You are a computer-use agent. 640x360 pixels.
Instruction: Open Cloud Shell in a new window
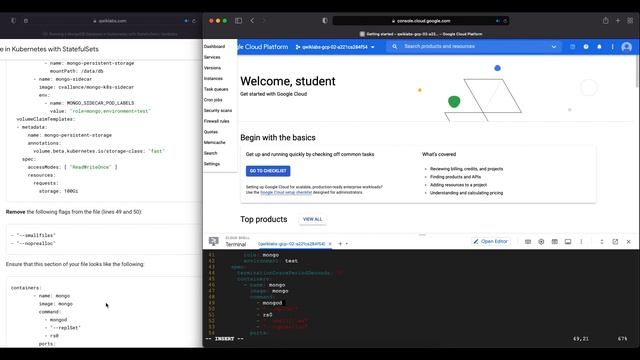(x=615, y=242)
